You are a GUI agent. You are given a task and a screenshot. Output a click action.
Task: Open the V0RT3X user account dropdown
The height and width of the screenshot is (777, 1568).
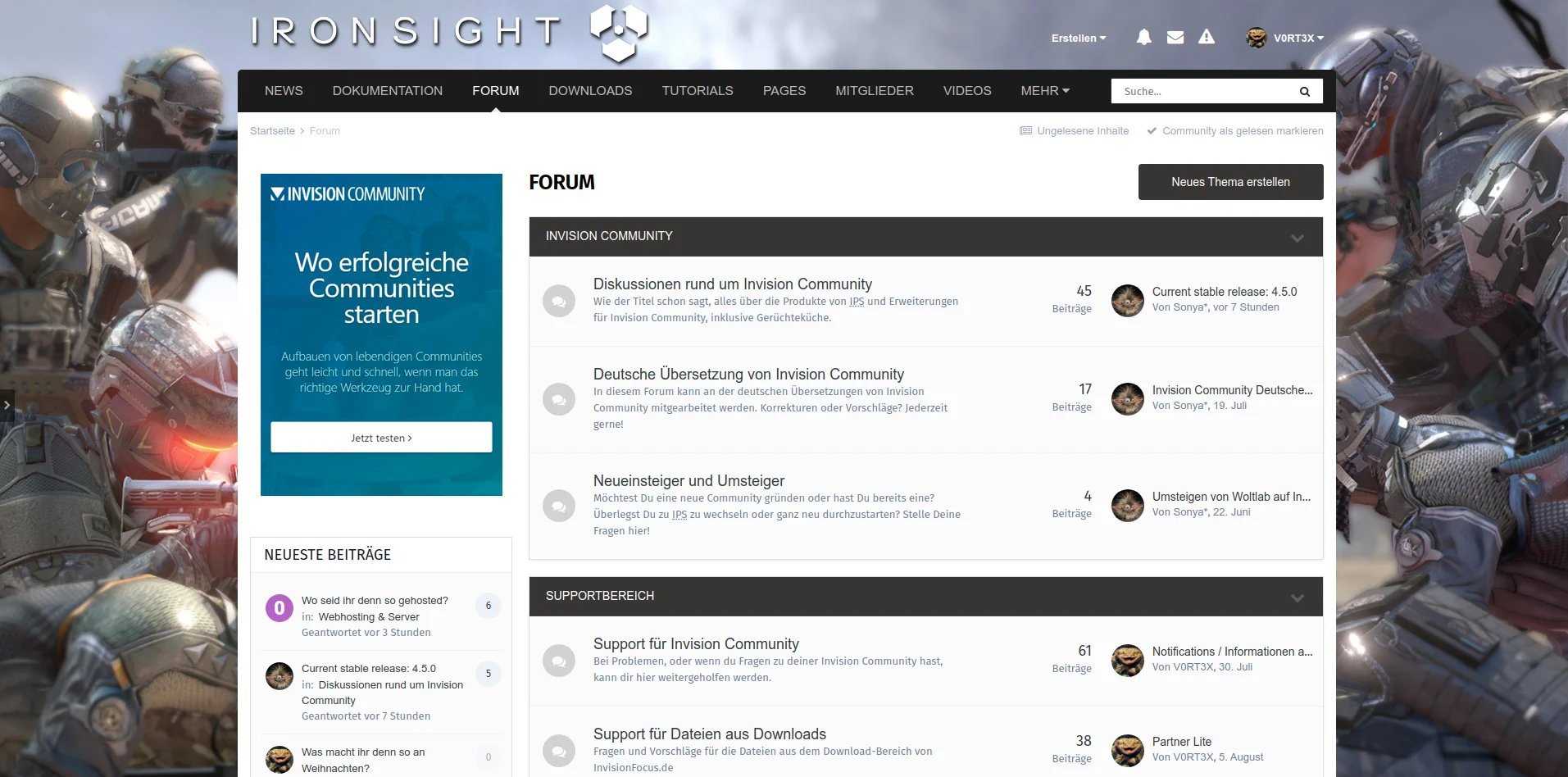pyautogui.click(x=1284, y=38)
